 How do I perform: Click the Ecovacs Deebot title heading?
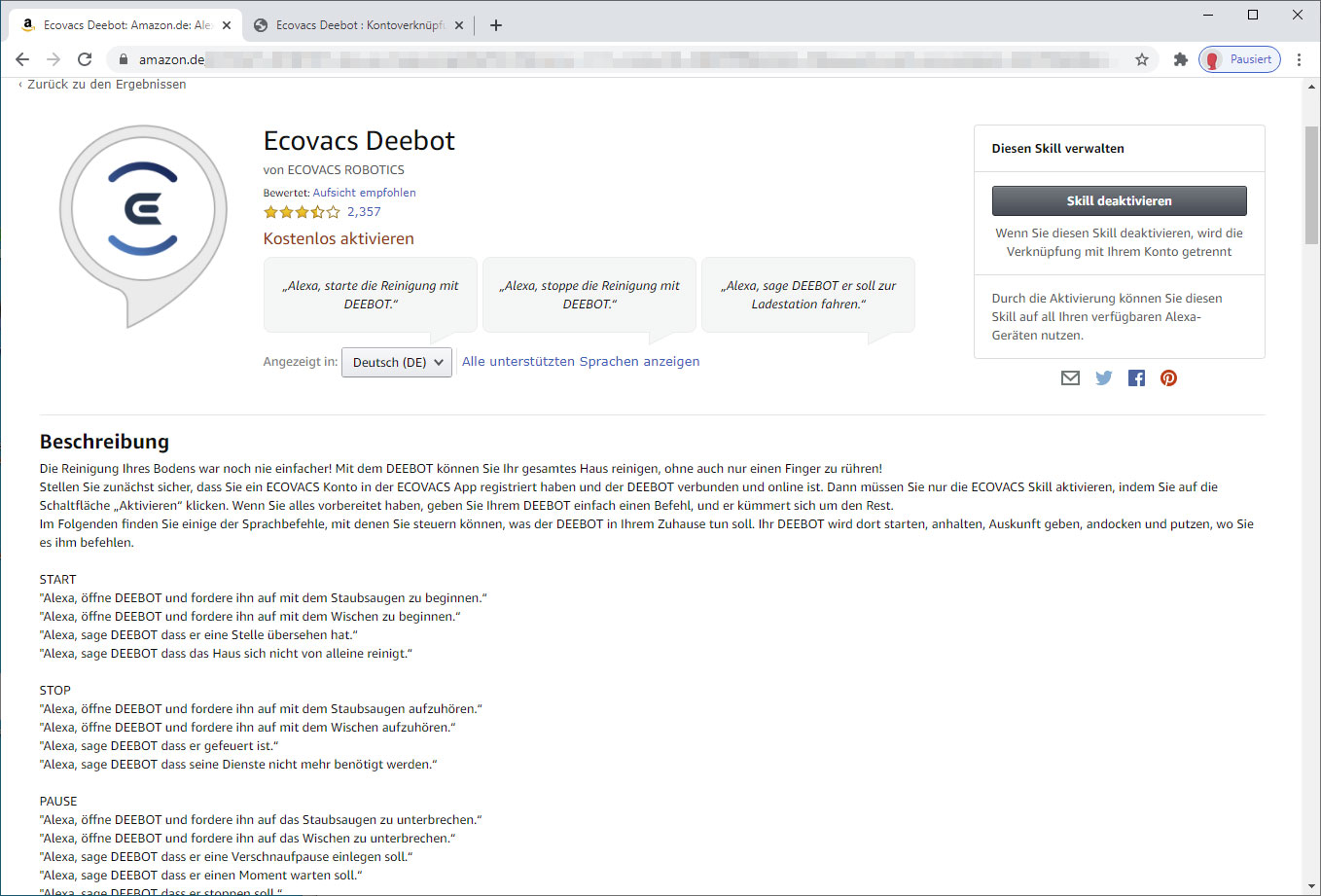359,141
